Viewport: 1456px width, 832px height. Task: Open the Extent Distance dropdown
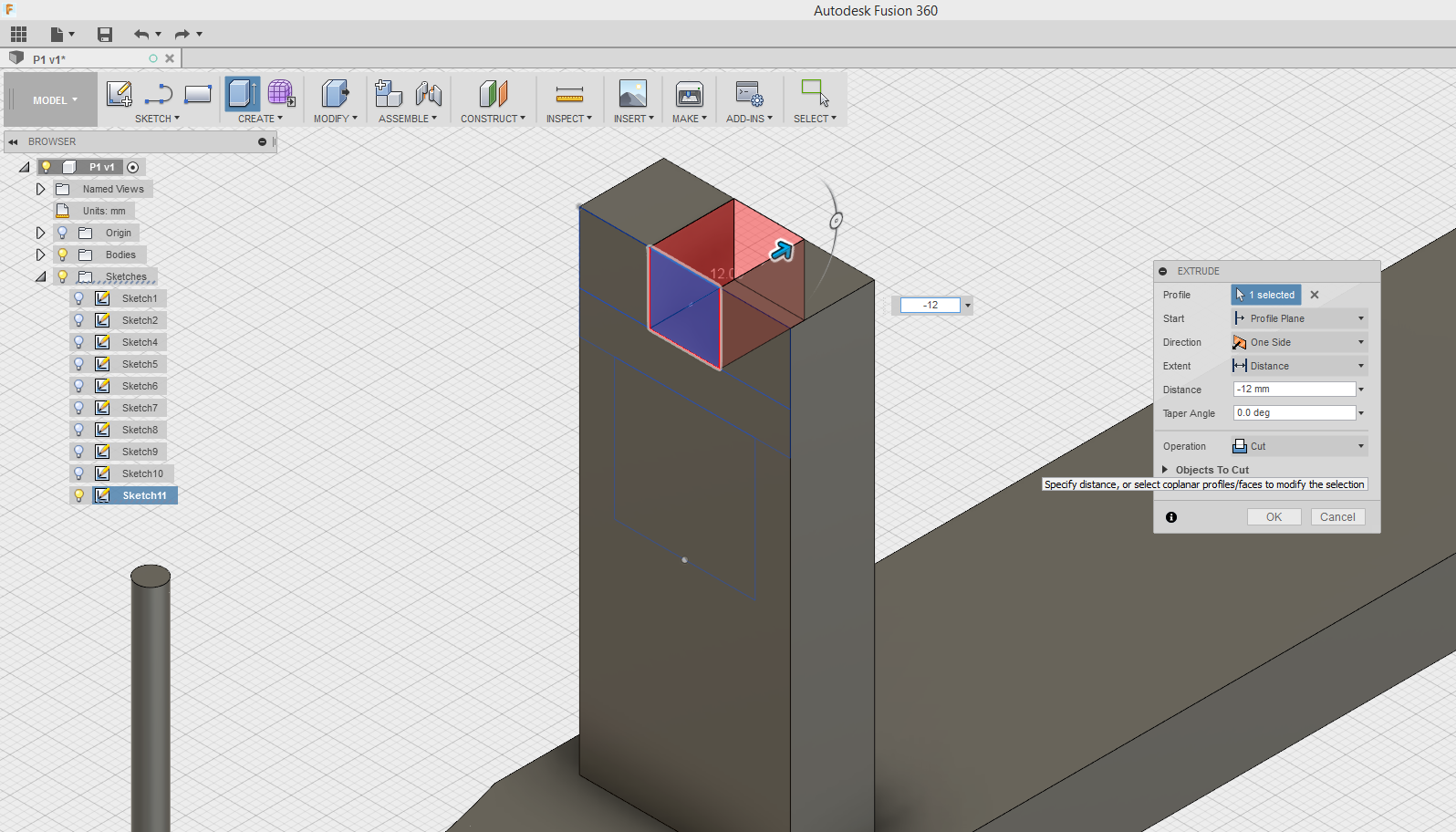pos(1299,366)
